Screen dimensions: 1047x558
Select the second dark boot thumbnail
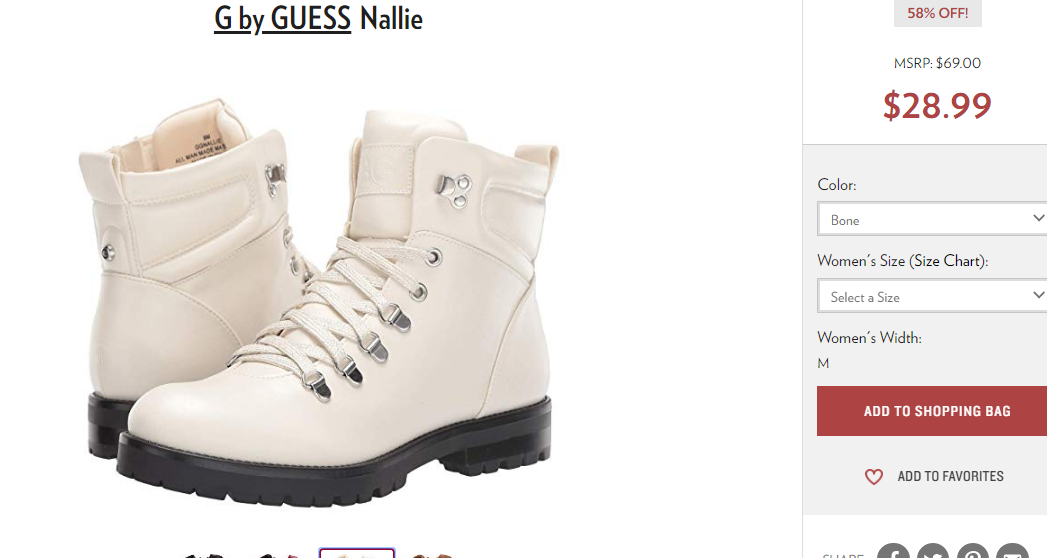coord(279,555)
